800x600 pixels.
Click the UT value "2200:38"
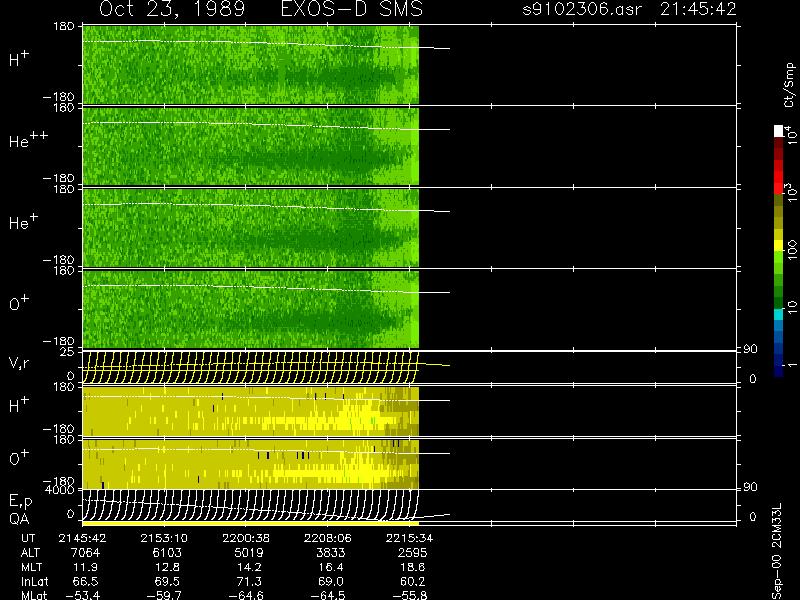[245, 538]
